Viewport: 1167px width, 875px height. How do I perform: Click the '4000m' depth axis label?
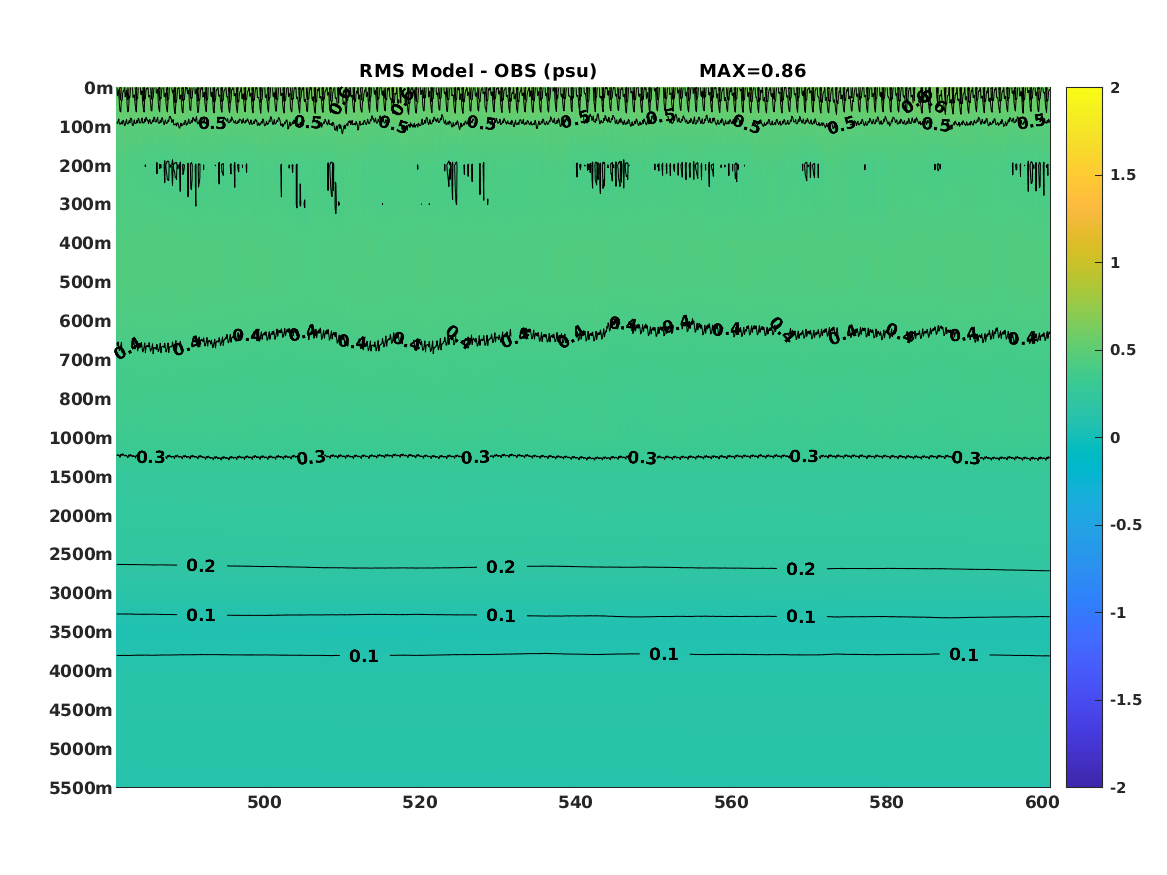point(81,671)
